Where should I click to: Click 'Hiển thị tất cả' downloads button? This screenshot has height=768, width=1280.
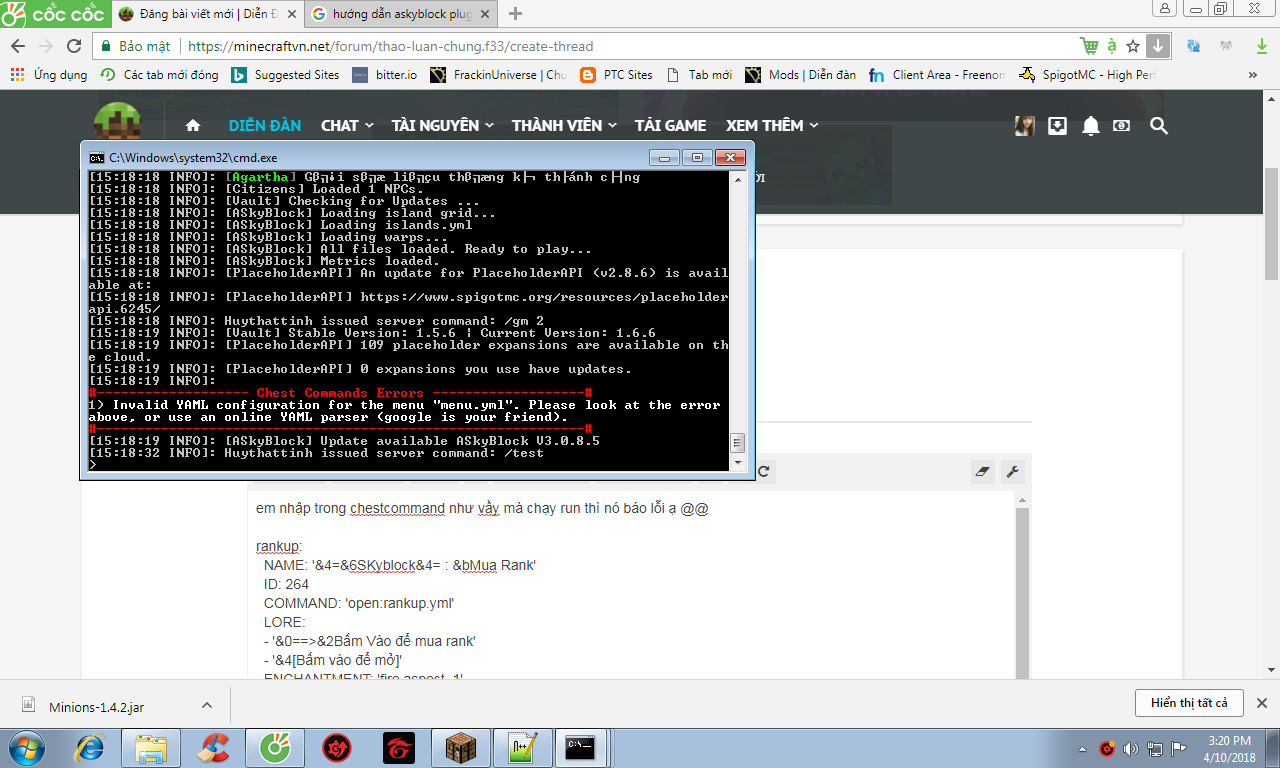tap(1189, 703)
